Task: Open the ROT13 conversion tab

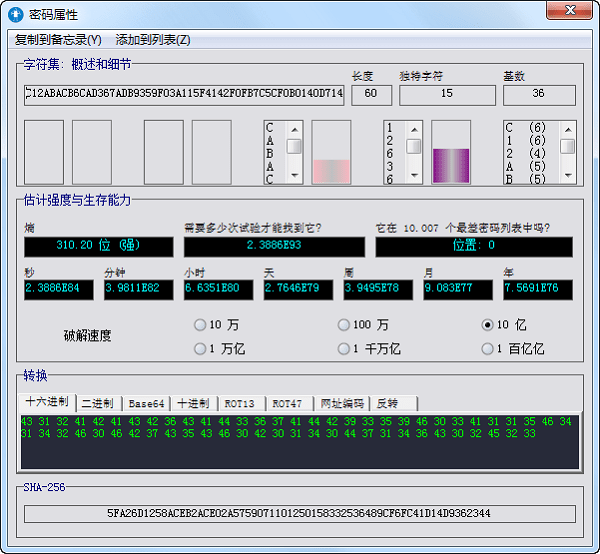Action: (240, 403)
